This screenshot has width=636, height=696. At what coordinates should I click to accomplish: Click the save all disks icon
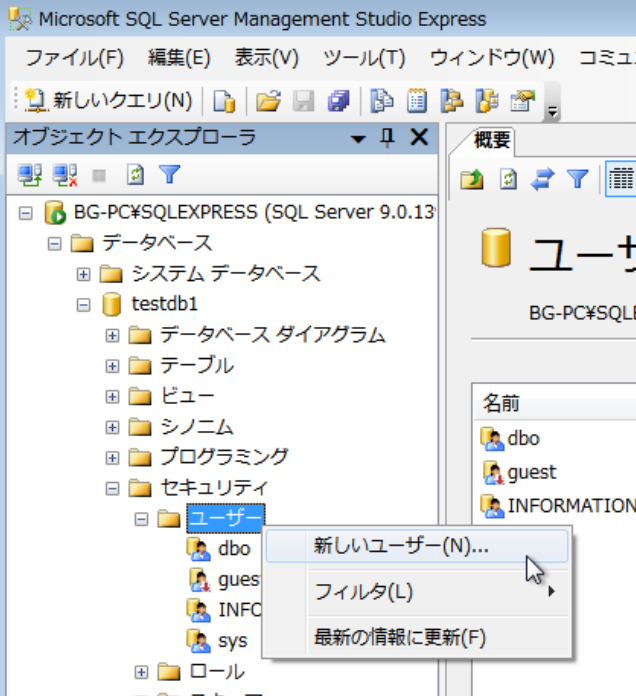tap(339, 101)
